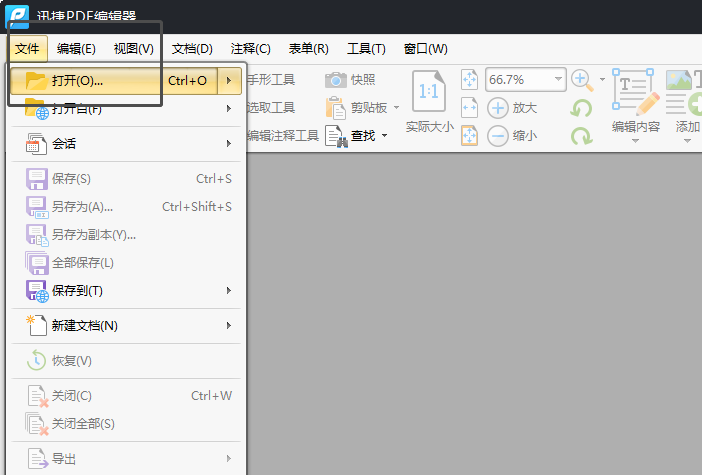This screenshot has width=702, height=475.
Task: Click the 新建文档 page icon
Action: [36, 325]
